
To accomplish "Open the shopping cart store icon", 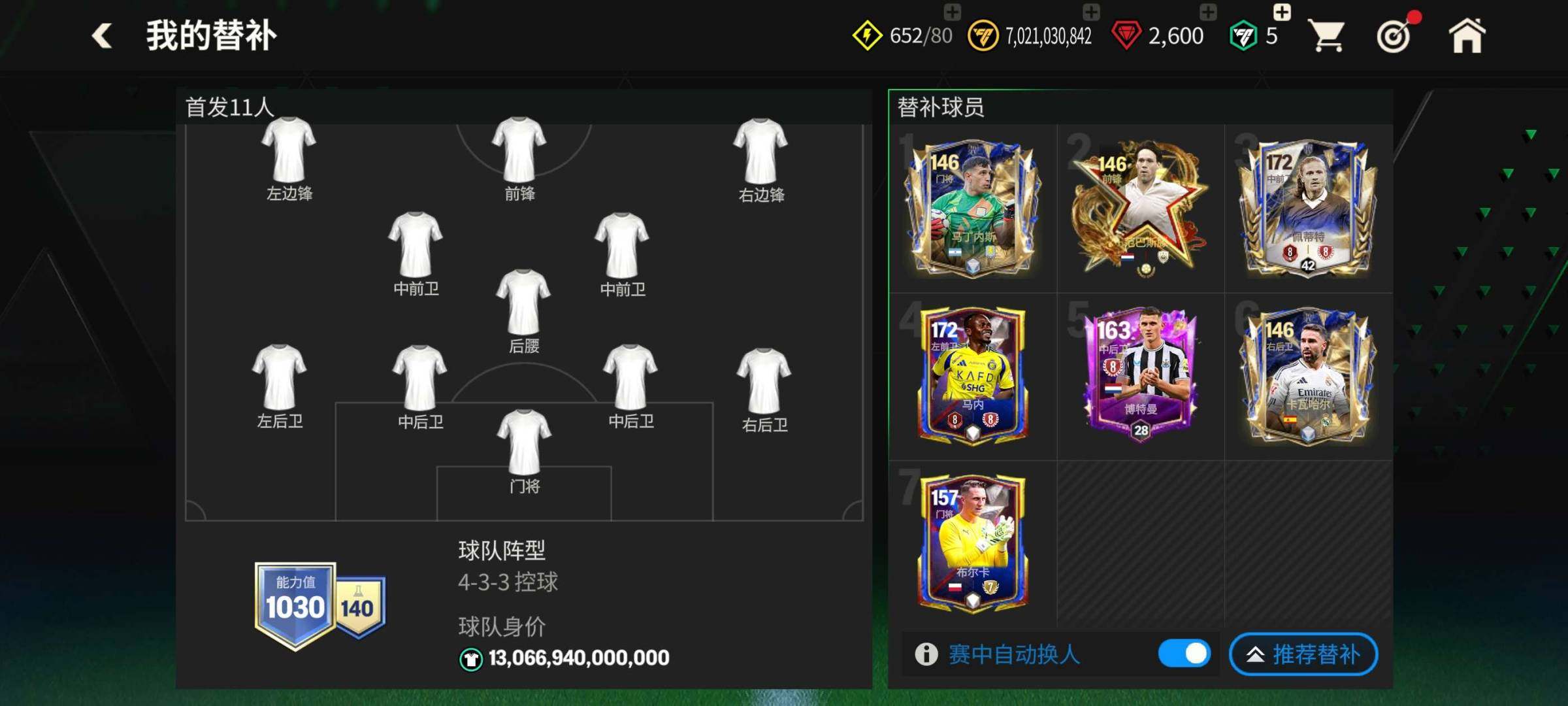I will [x=1326, y=35].
